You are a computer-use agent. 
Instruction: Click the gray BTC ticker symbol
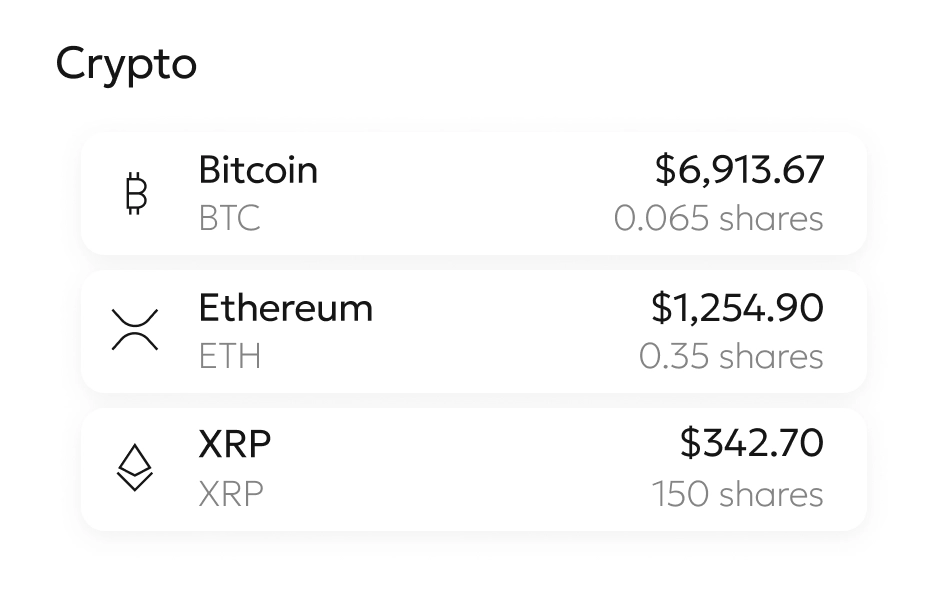point(229,218)
